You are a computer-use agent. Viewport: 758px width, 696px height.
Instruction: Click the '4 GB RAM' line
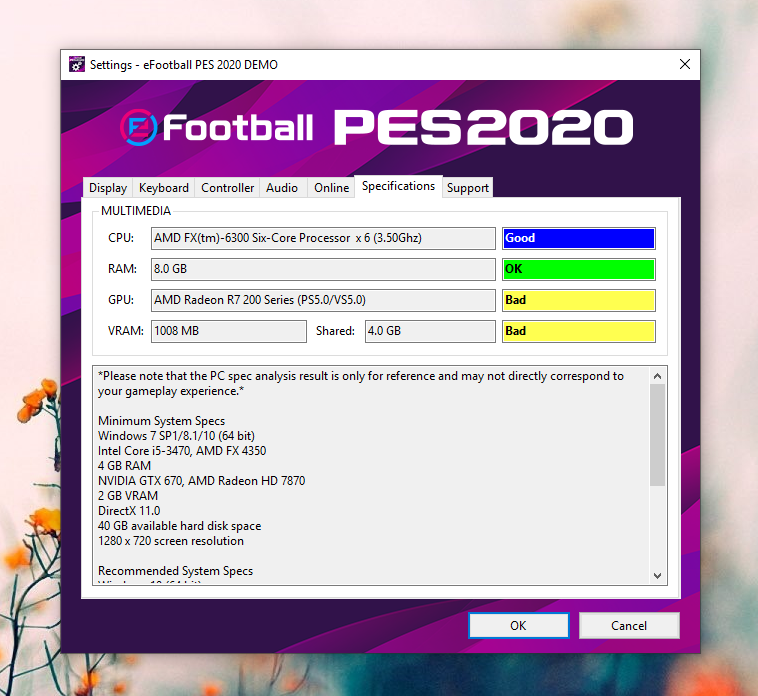coord(124,466)
